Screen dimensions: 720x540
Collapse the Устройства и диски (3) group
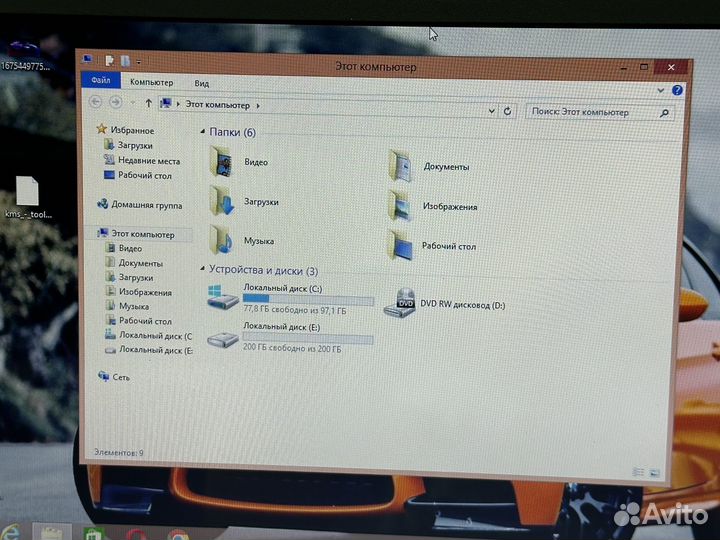pyautogui.click(x=202, y=268)
